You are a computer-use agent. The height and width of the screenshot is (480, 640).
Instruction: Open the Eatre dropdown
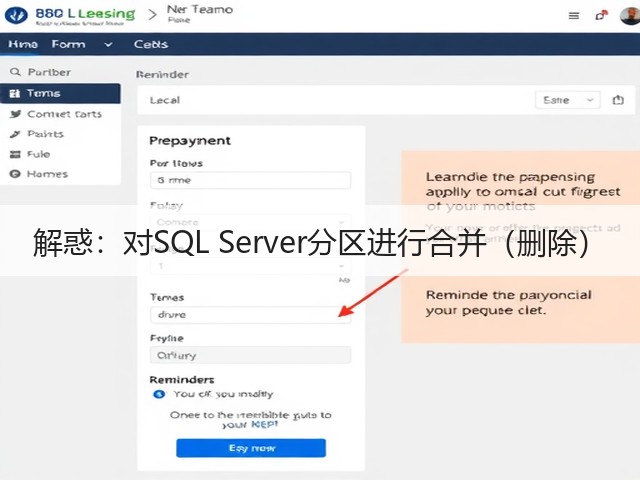[x=567, y=100]
